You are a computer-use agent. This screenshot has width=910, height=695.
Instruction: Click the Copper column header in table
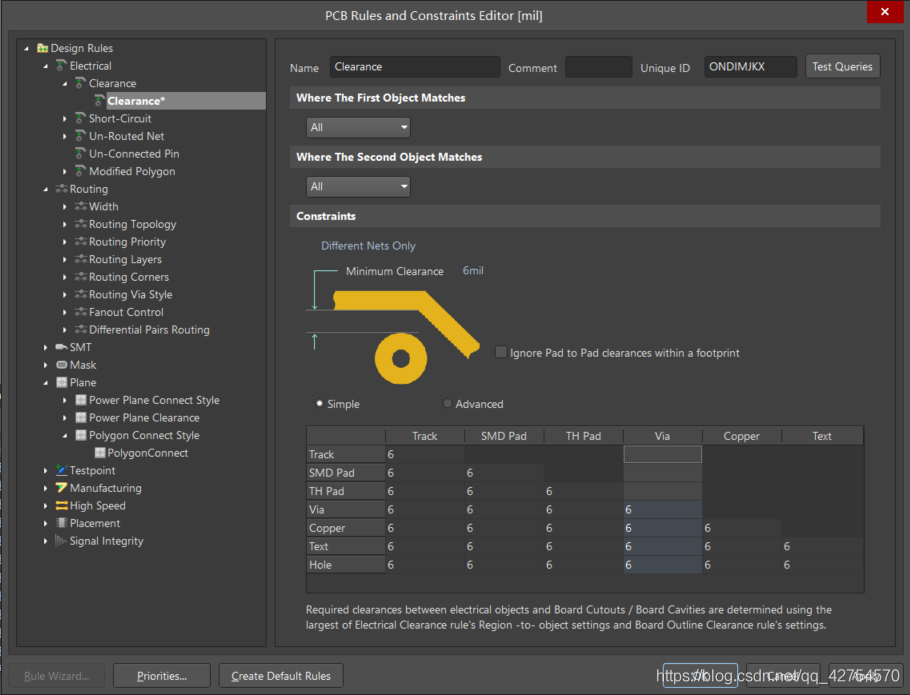point(742,436)
